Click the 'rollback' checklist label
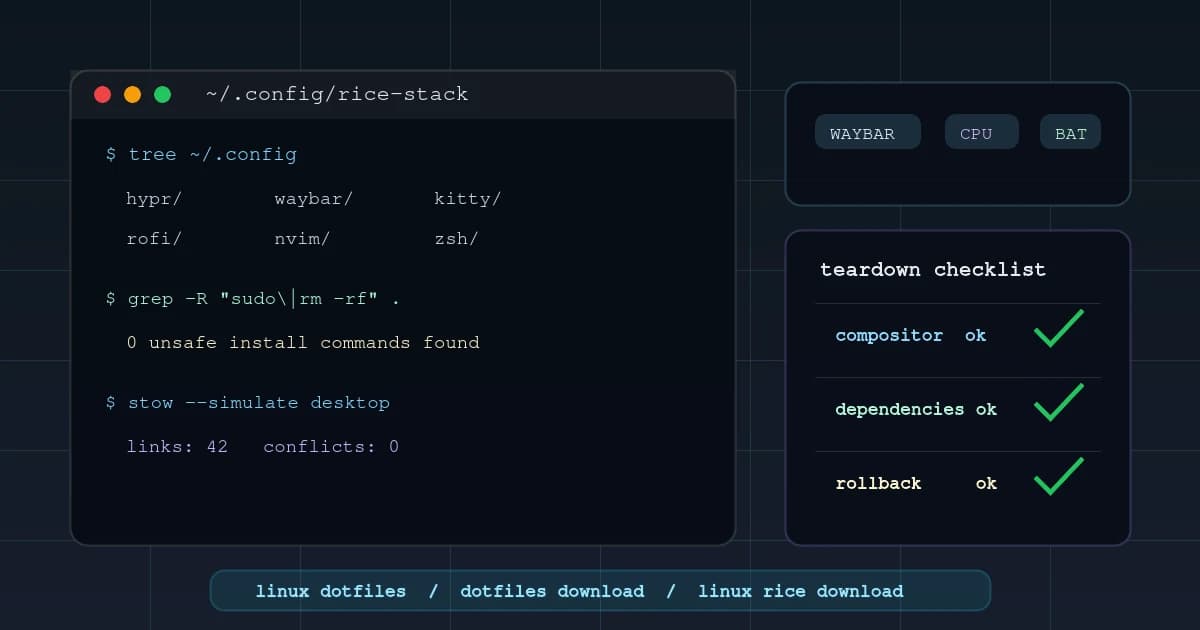This screenshot has width=1200, height=630. [878, 484]
